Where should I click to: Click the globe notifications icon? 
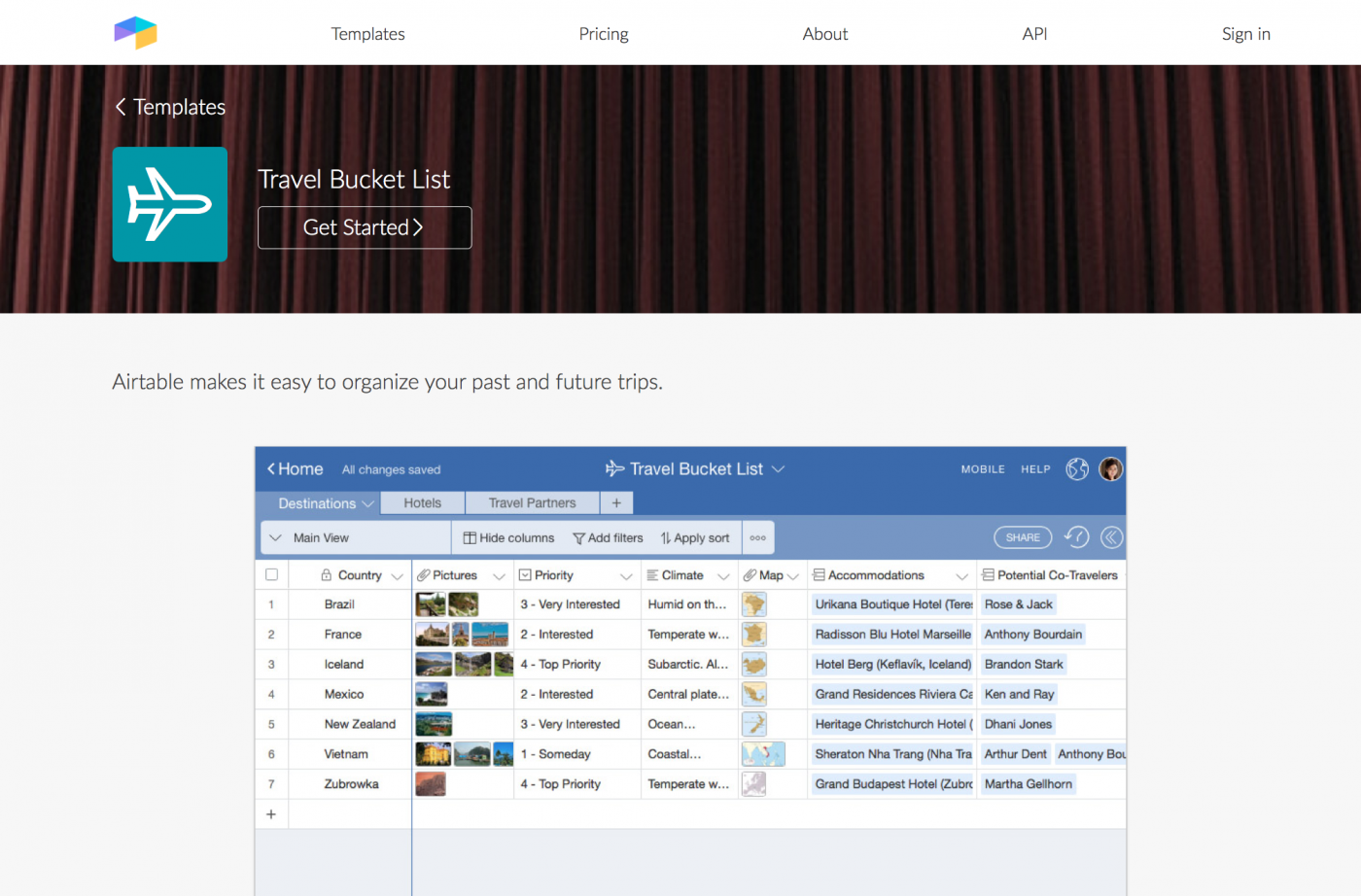1077,469
